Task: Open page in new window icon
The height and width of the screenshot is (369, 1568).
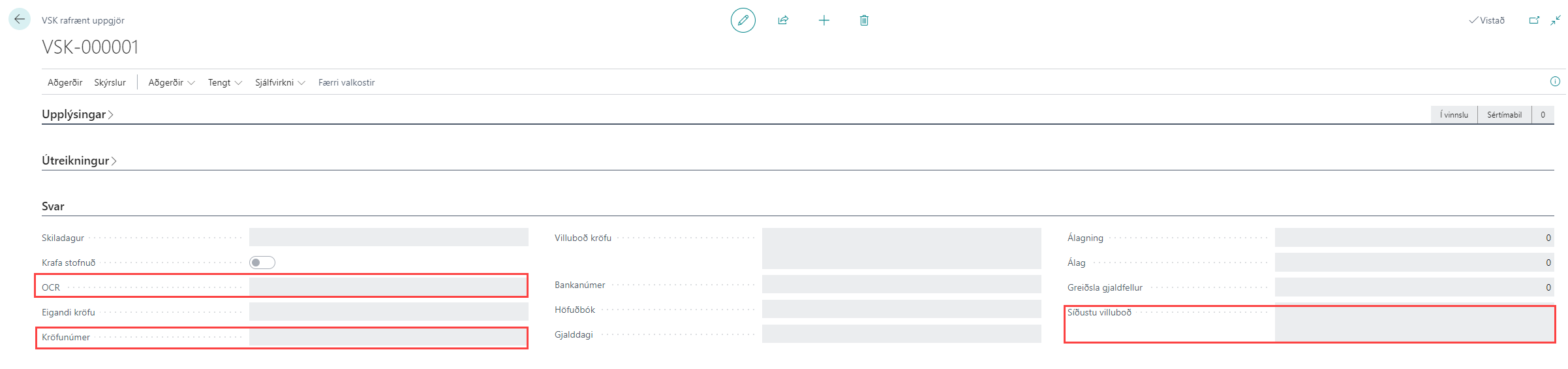Action: (x=1534, y=20)
